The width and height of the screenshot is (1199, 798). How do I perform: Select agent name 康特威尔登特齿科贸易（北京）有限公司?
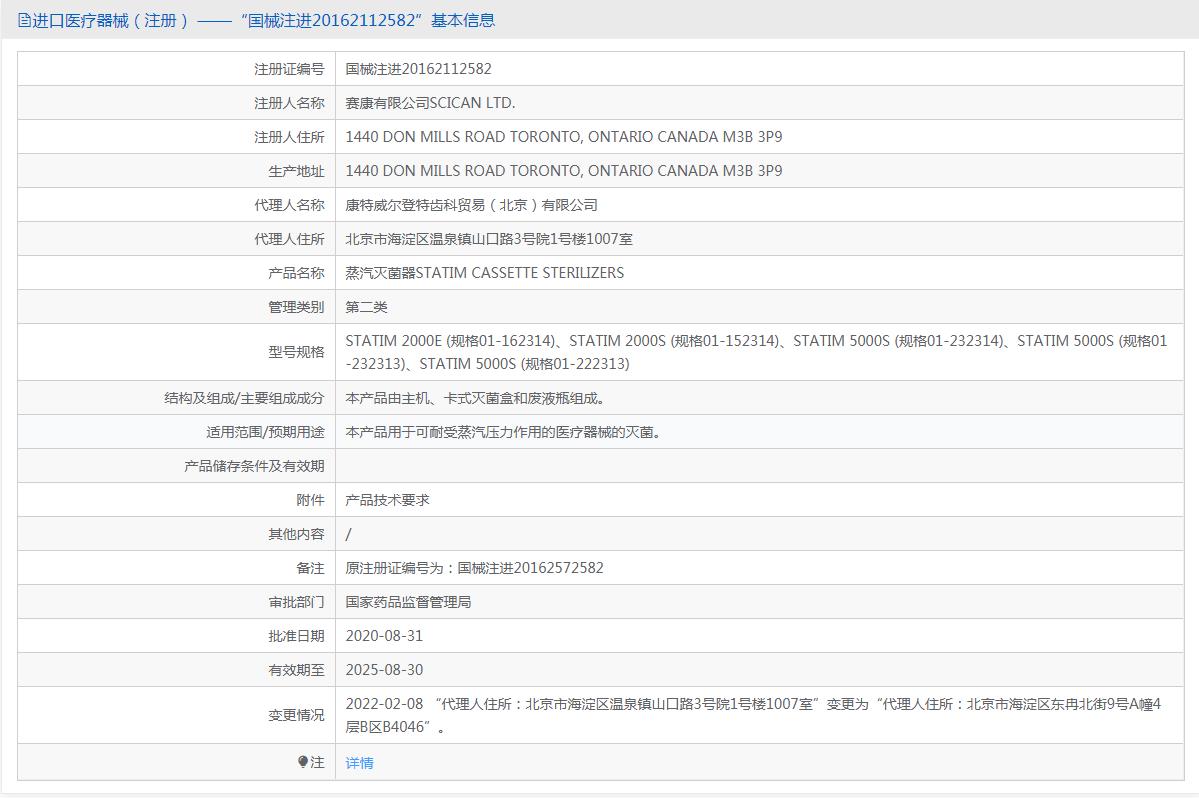471,205
